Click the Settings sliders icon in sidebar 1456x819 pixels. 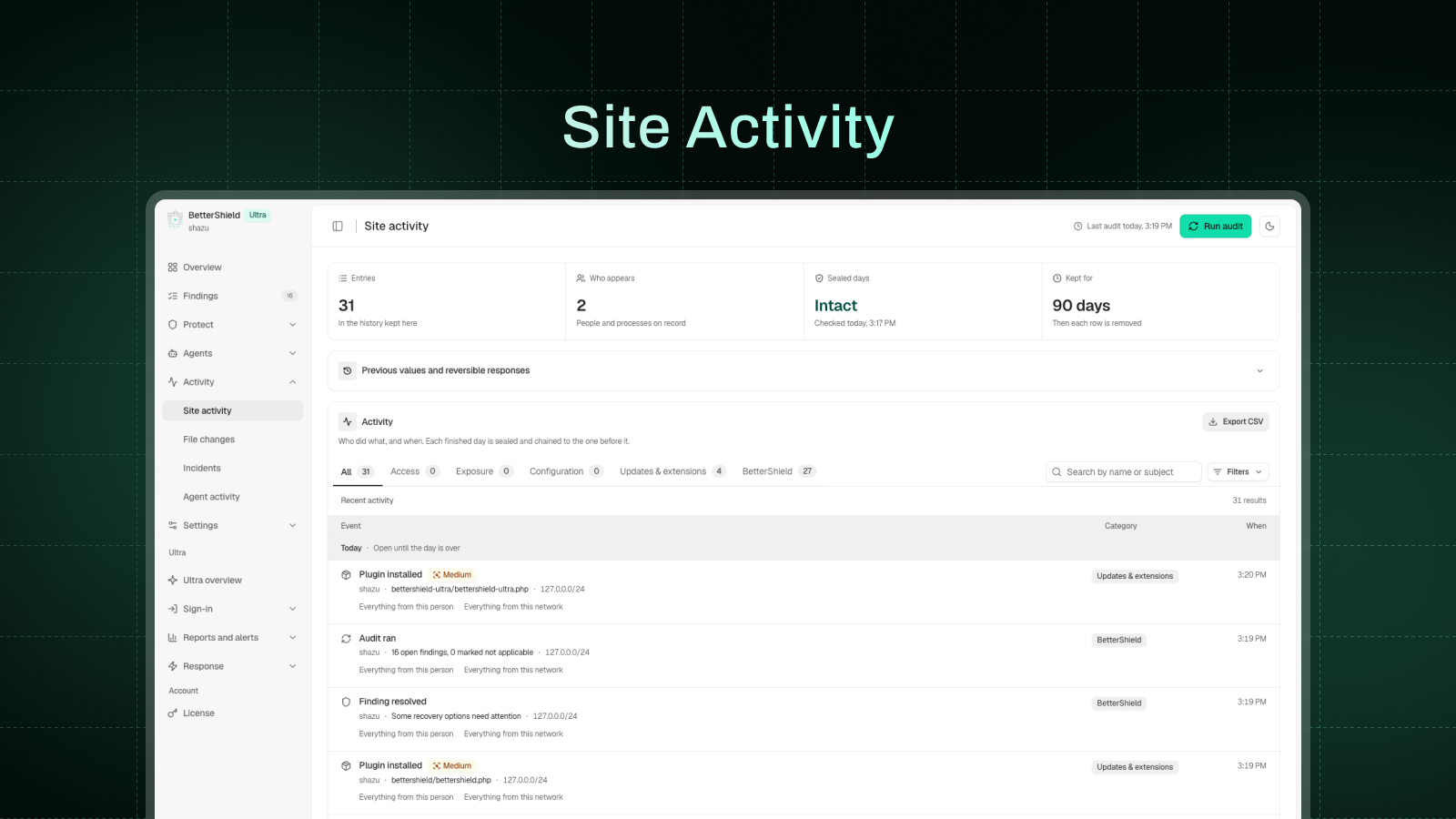(173, 526)
